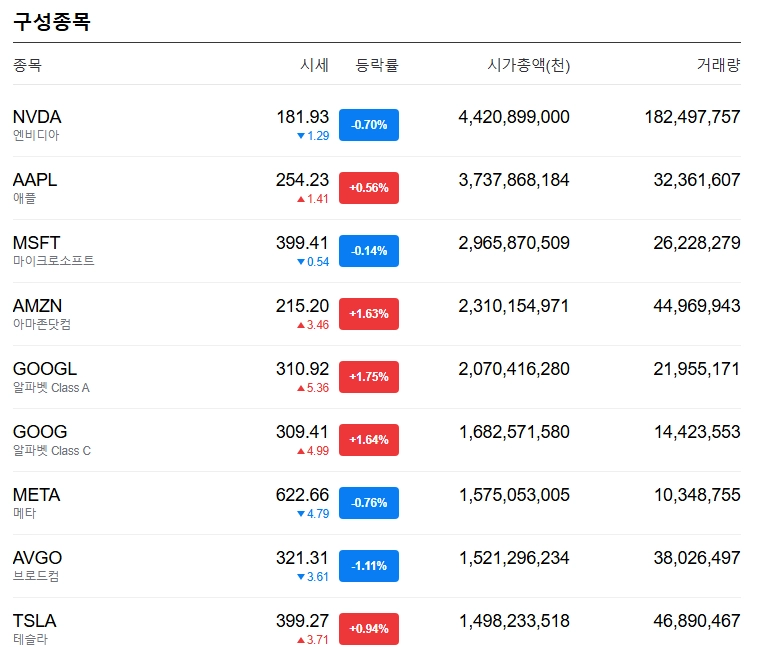Click the AVGO -1.11% change badge
758x647 pixels.
[369, 566]
